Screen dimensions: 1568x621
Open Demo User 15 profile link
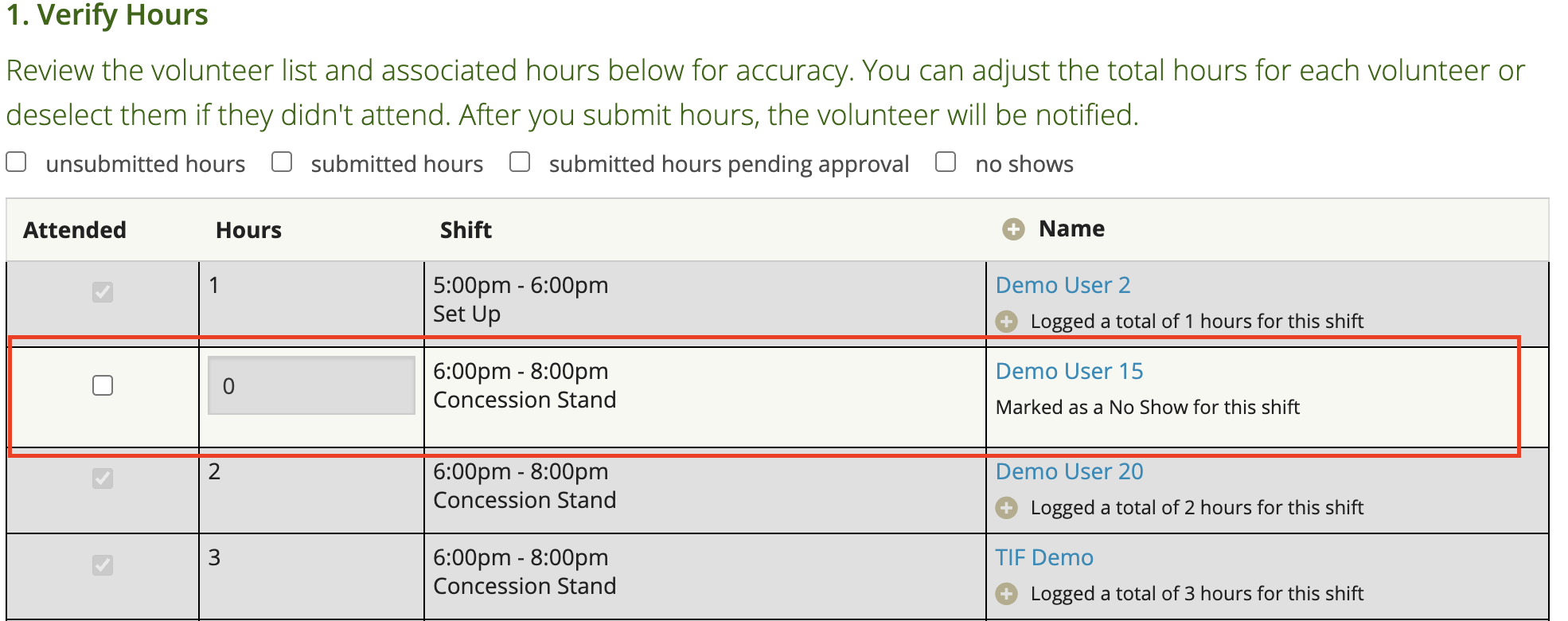(x=1069, y=371)
